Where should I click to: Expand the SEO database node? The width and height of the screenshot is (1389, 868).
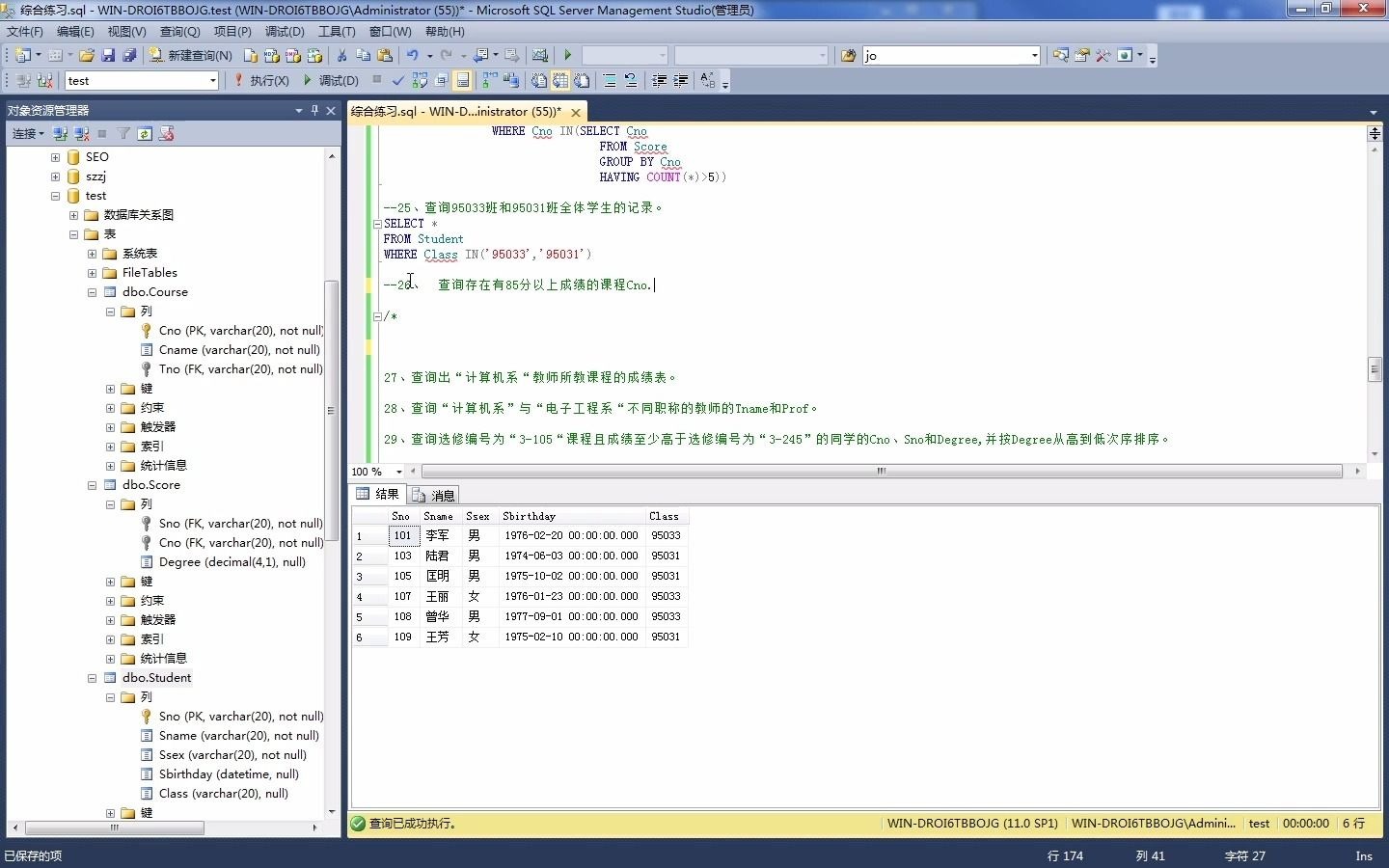pyautogui.click(x=55, y=157)
